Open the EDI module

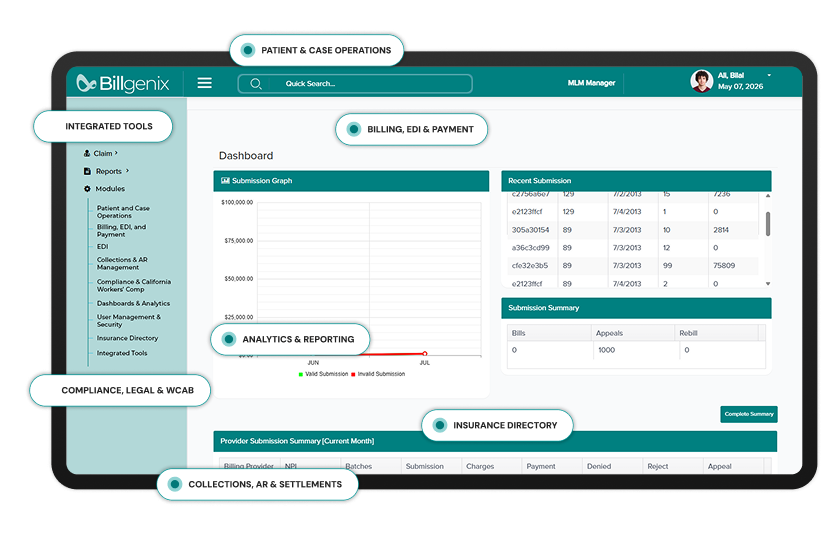point(102,247)
